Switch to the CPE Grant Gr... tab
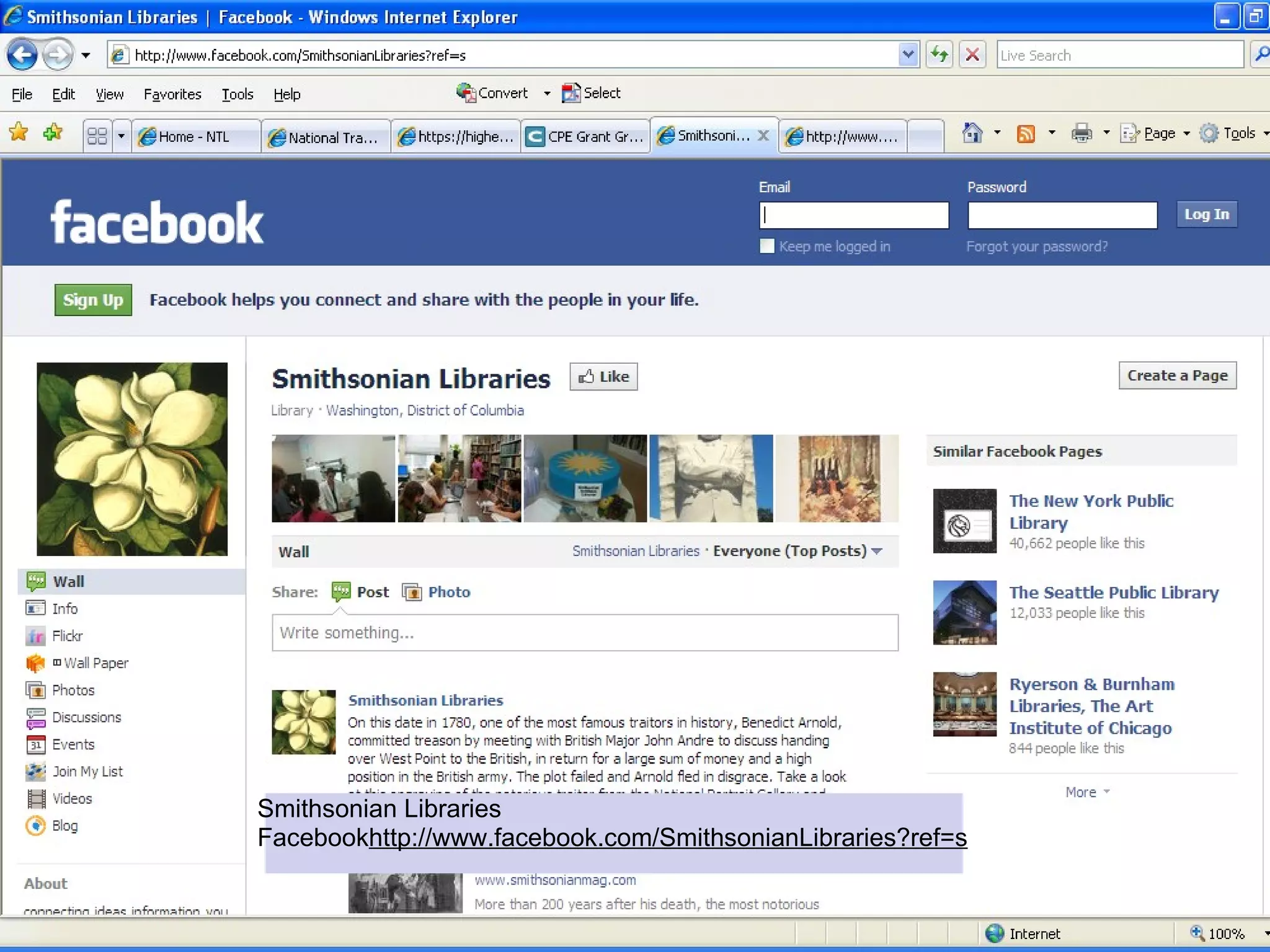1270x952 pixels. [585, 136]
